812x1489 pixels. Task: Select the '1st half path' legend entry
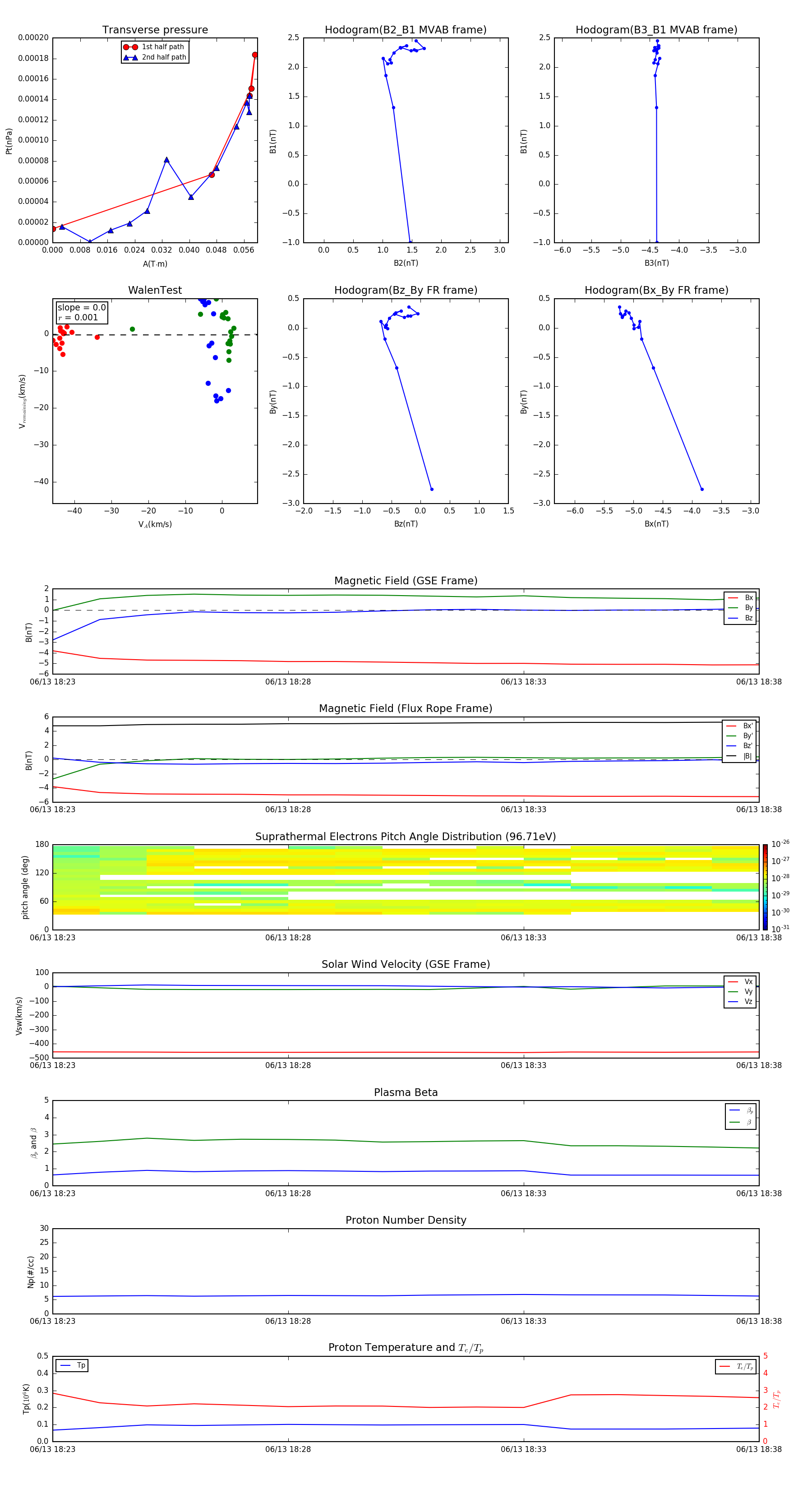[155, 47]
